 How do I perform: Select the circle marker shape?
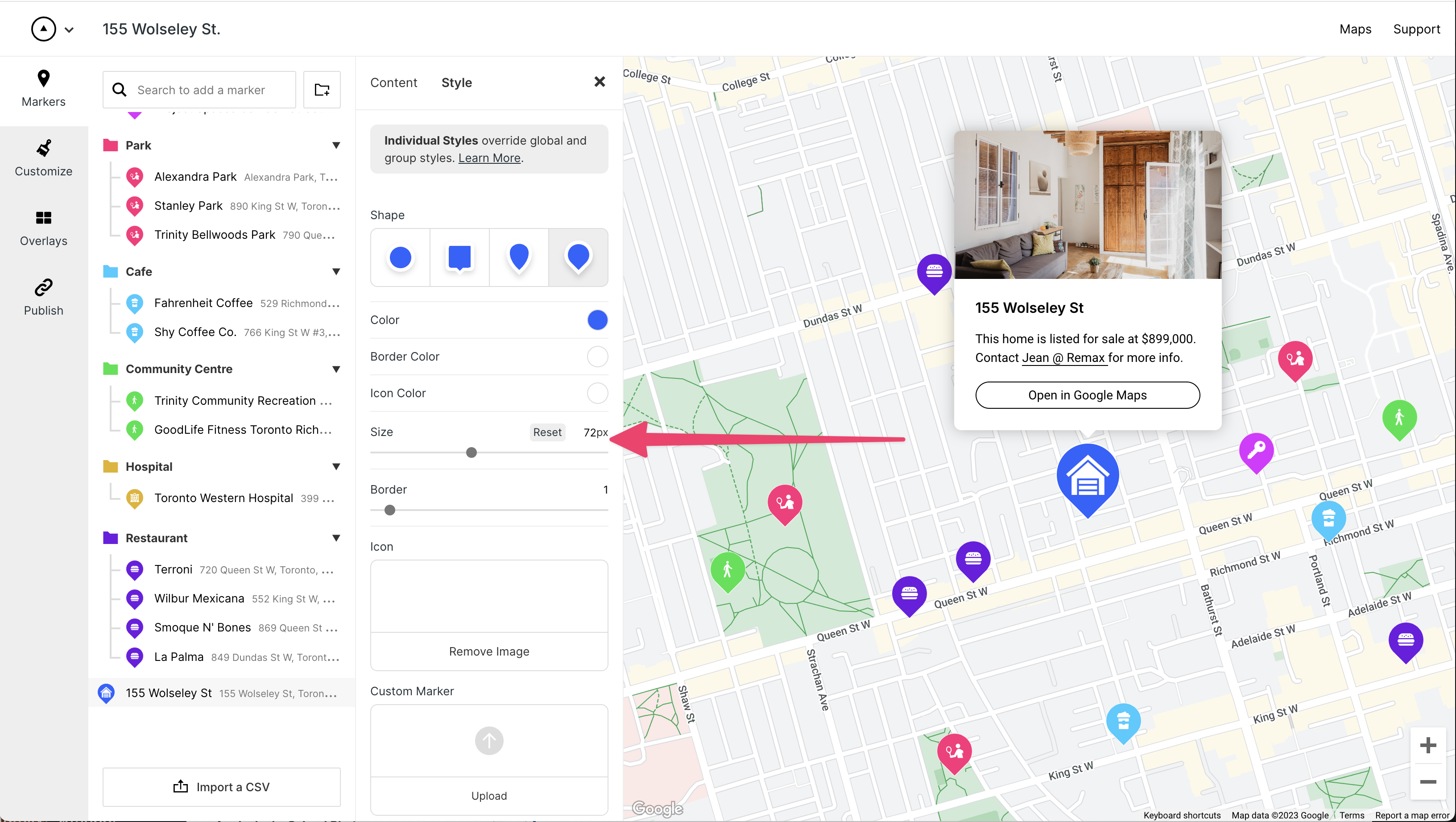(400, 257)
